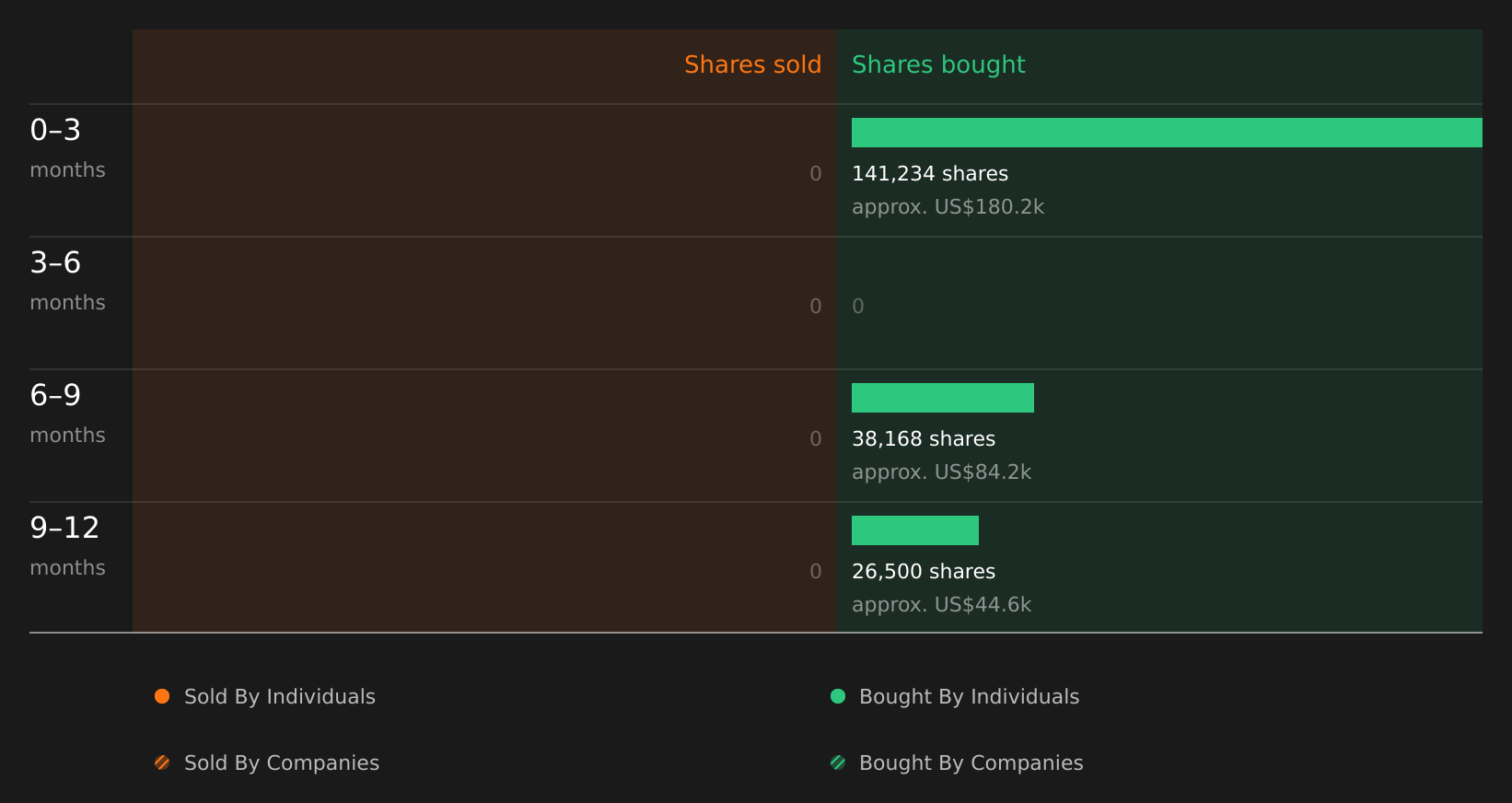
Task: Click the 141,234 shares value
Action: (930, 174)
